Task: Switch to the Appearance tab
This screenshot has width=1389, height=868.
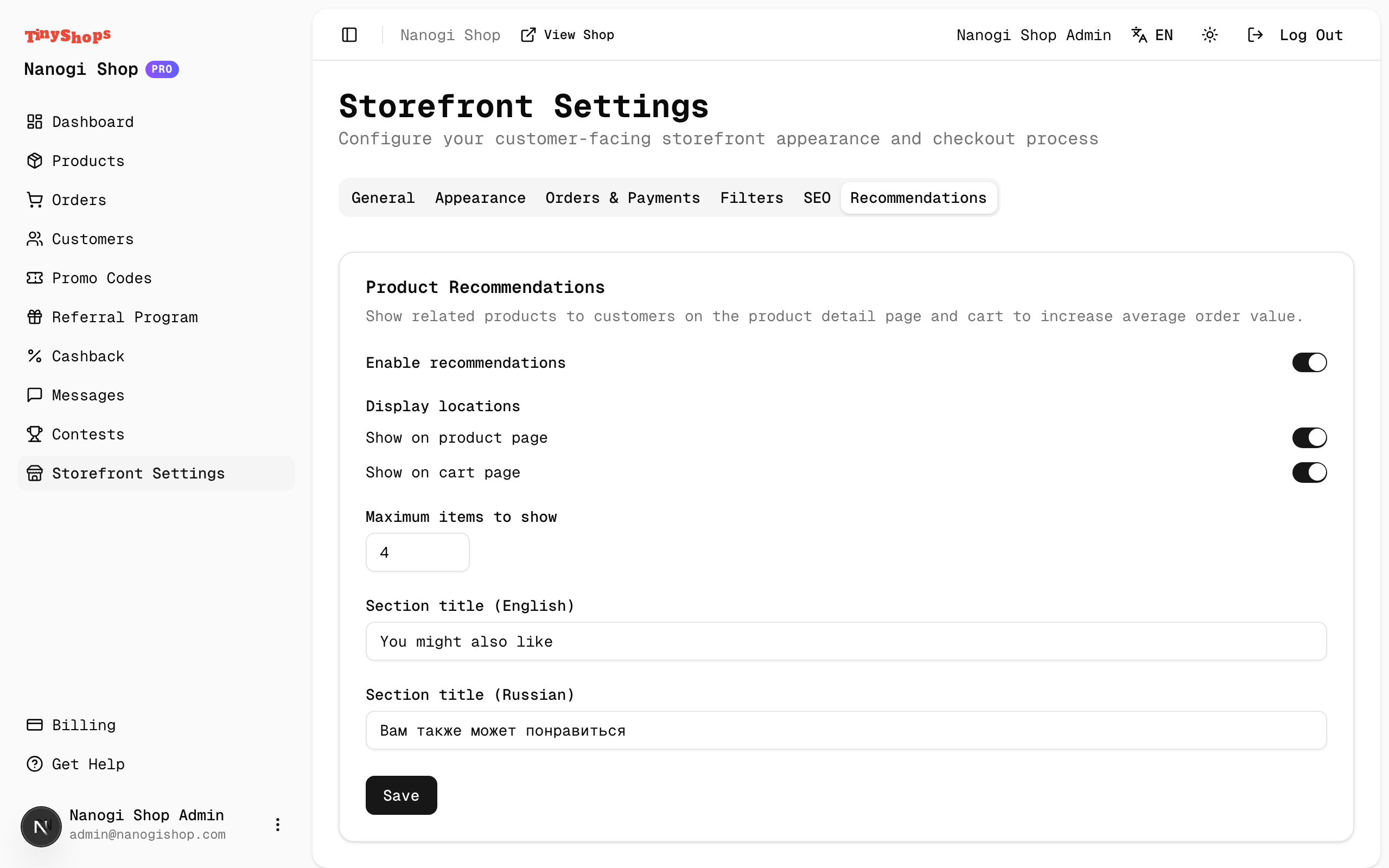Action: (x=480, y=197)
